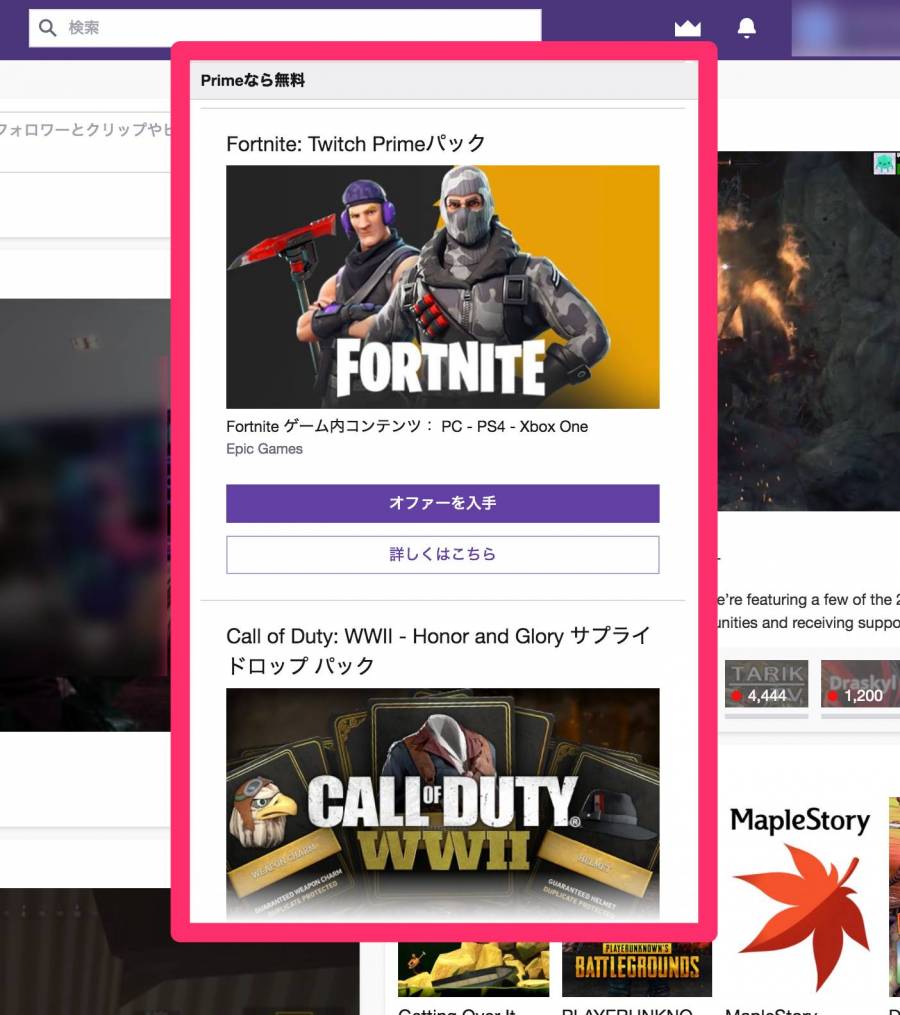The height and width of the screenshot is (1015, 900).
Task: Open the Call of Duty WWII banner image
Action: coord(443,804)
